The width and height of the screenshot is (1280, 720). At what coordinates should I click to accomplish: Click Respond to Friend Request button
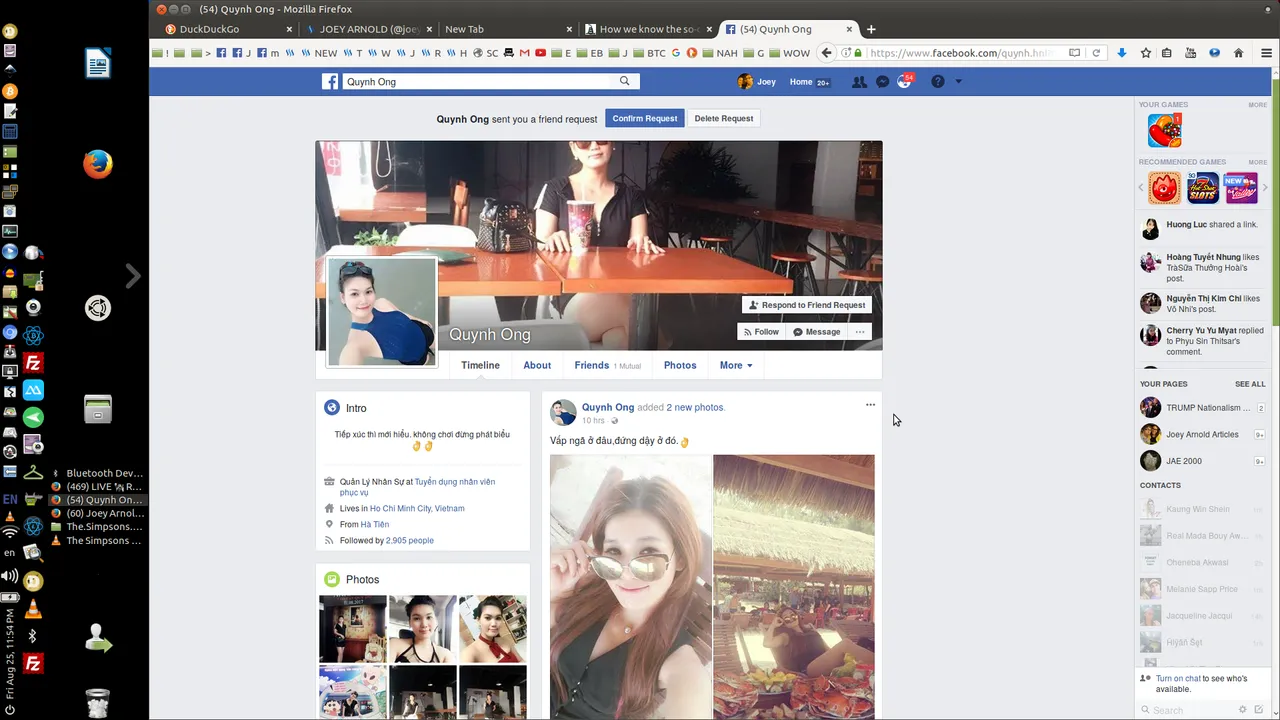pos(807,305)
